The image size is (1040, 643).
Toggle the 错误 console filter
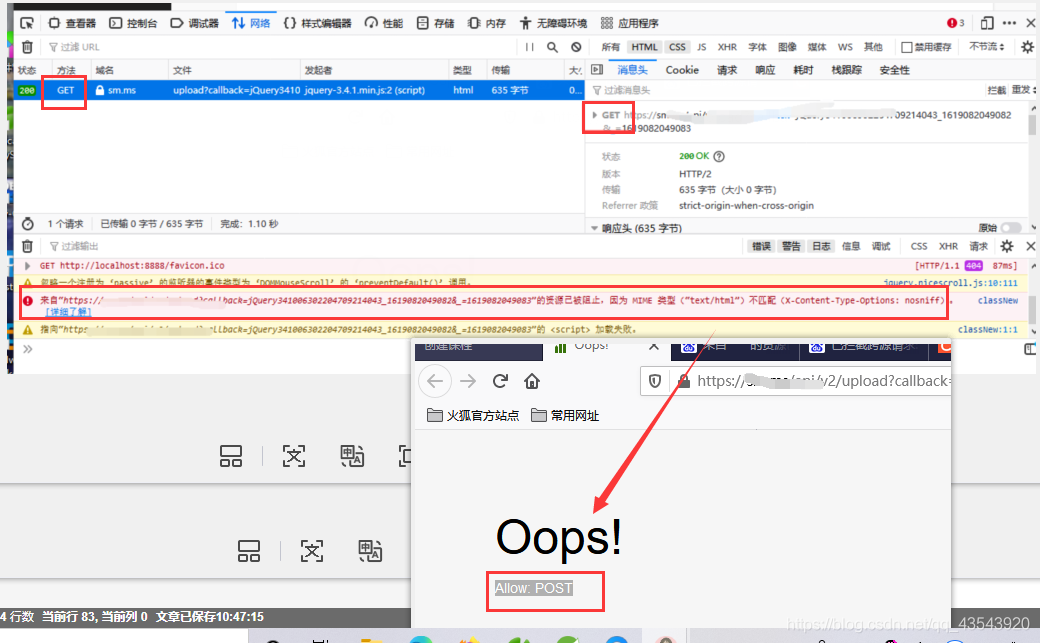pos(761,246)
